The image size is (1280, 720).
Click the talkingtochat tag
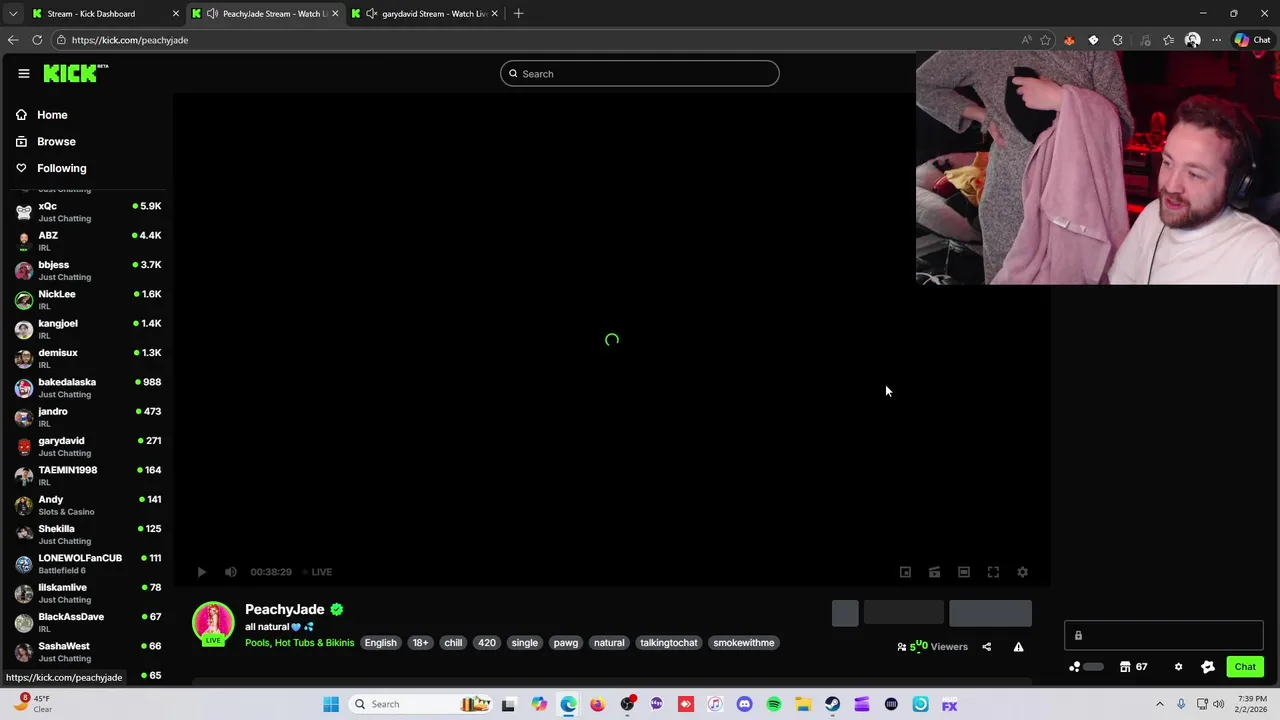pyautogui.click(x=669, y=643)
